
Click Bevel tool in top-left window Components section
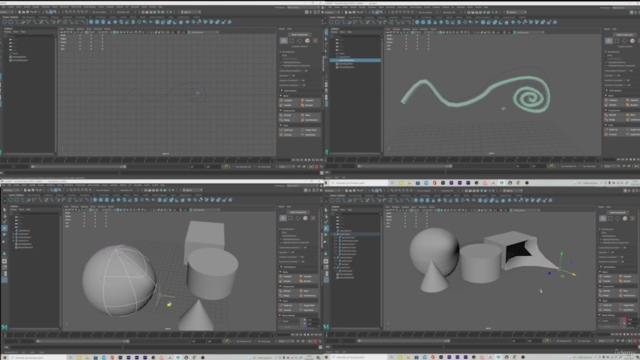pyautogui.click(x=310, y=115)
